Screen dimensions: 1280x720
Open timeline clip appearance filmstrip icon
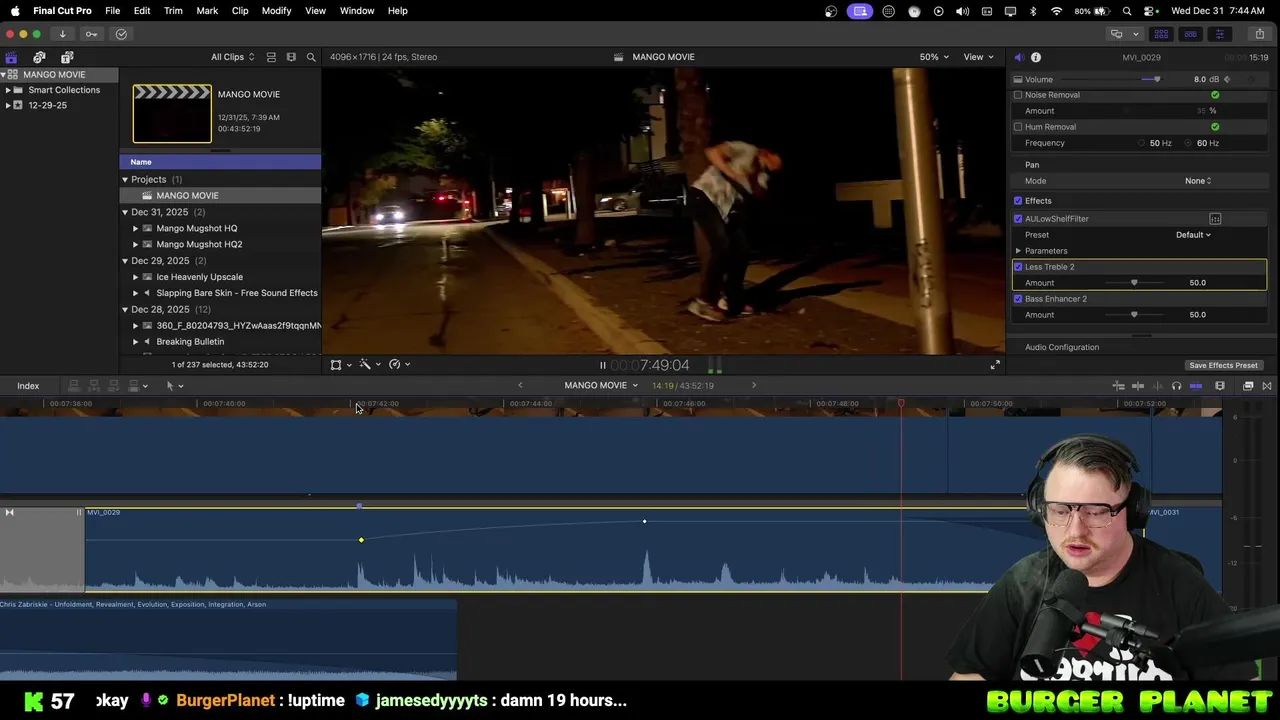(1220, 386)
